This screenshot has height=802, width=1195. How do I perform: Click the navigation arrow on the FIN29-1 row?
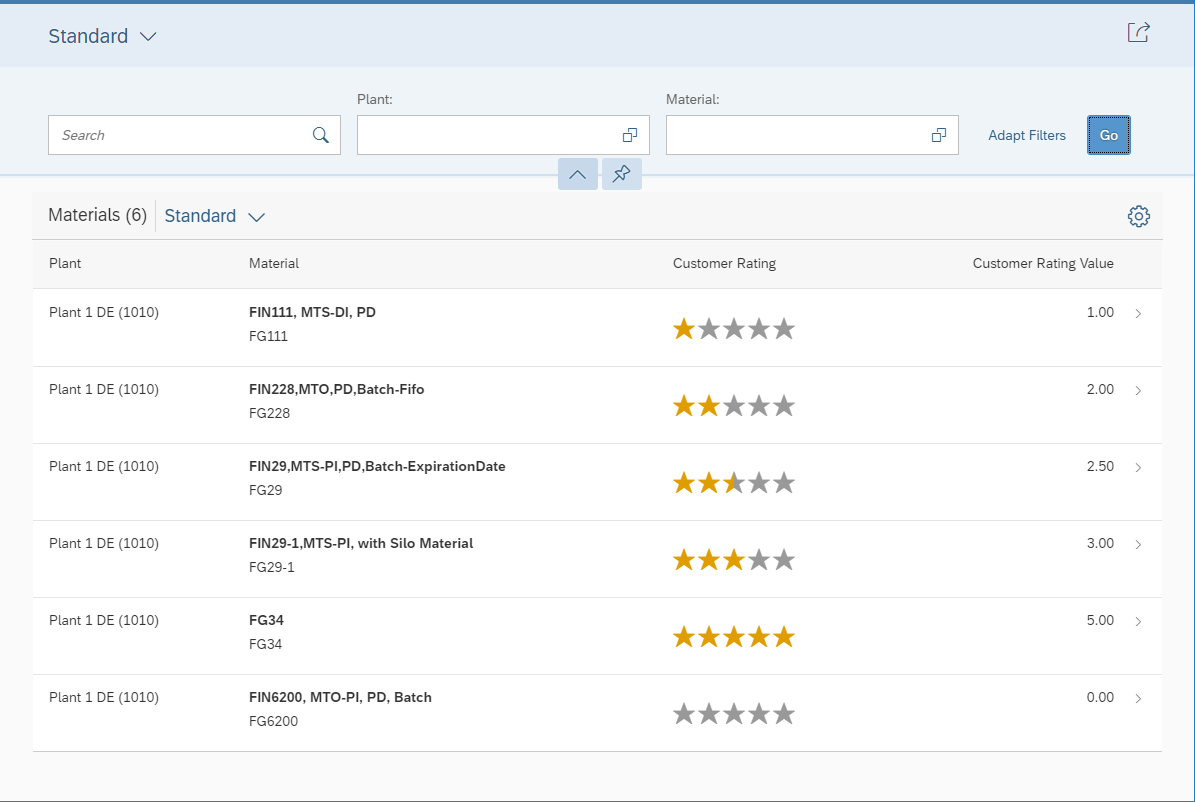point(1138,543)
